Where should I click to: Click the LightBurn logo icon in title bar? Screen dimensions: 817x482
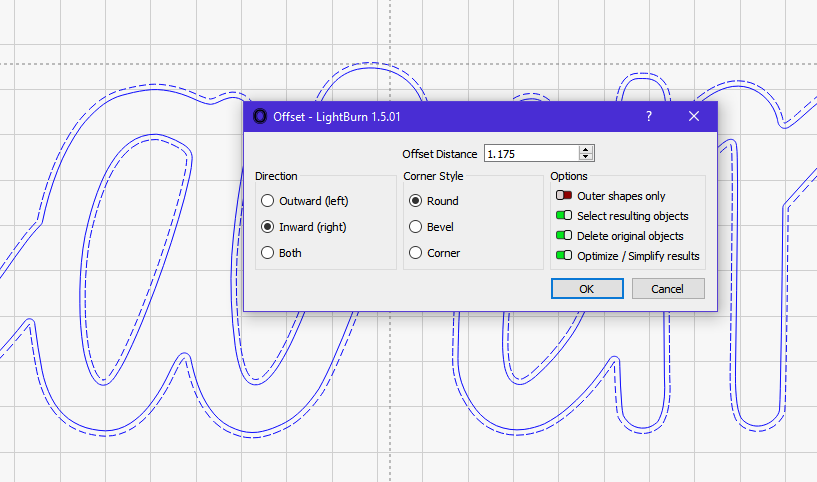pyautogui.click(x=259, y=116)
